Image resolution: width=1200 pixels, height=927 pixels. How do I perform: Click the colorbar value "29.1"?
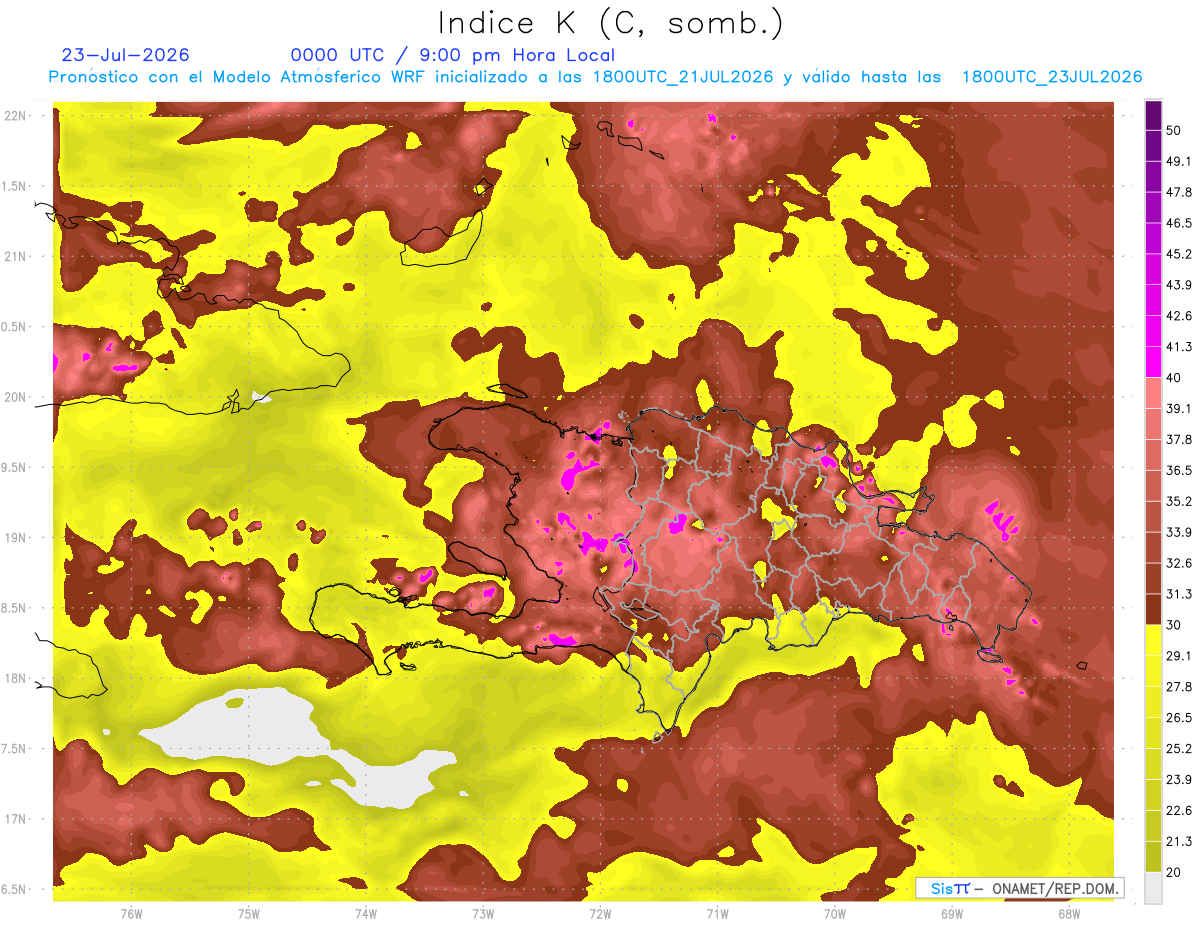point(1179,656)
